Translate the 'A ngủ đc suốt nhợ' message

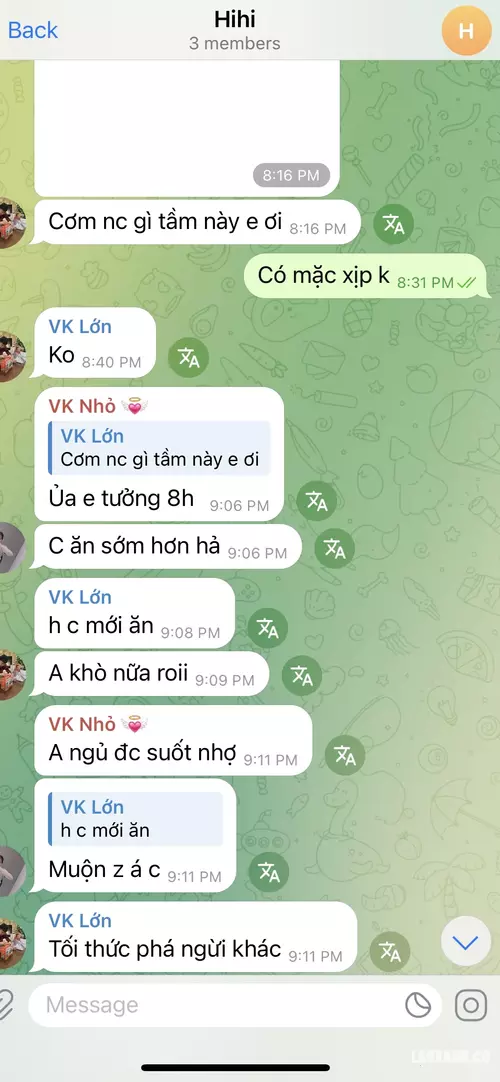pyautogui.click(x=345, y=756)
